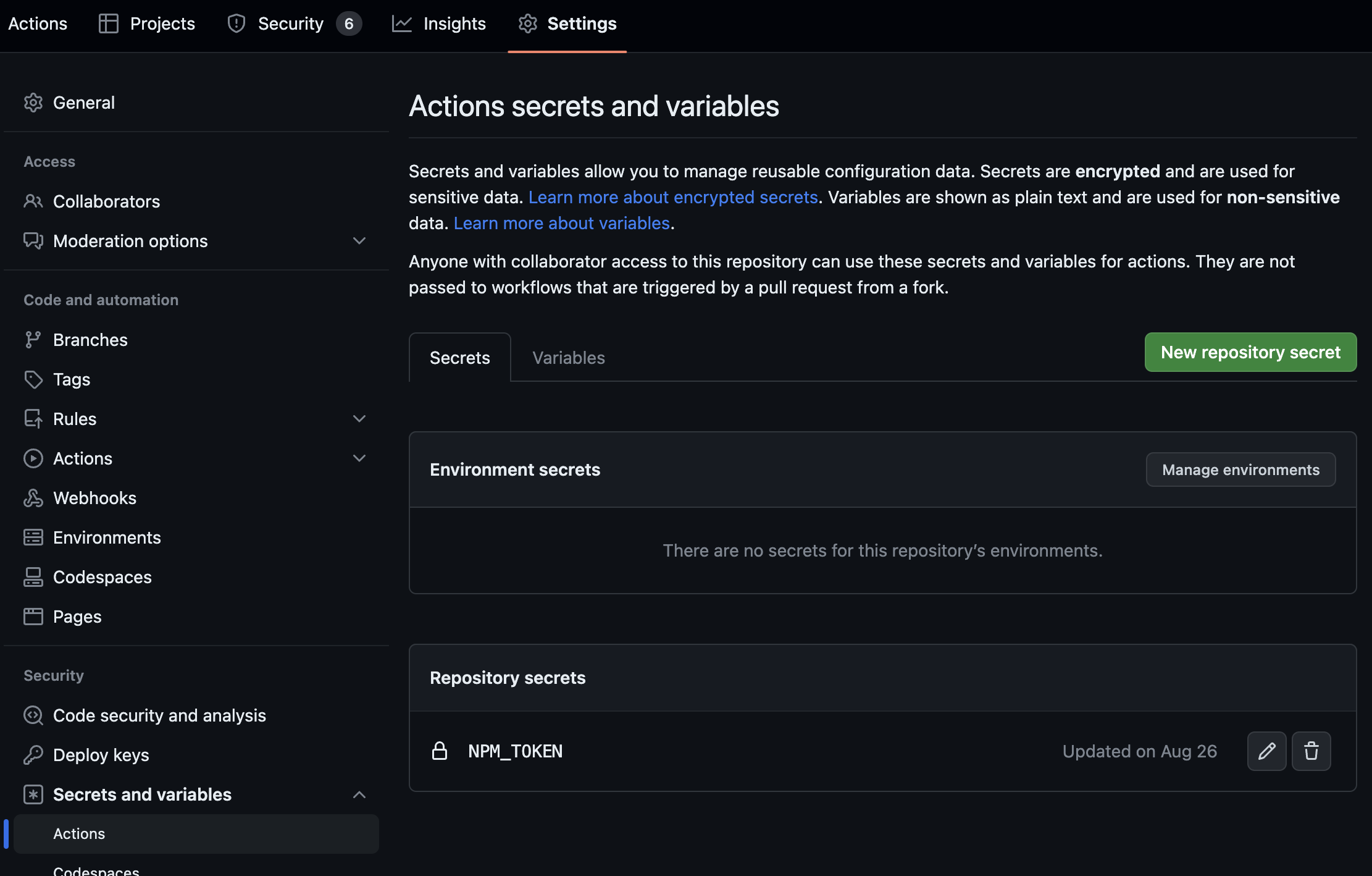Expand the sidebar Actions section chevron

point(359,458)
